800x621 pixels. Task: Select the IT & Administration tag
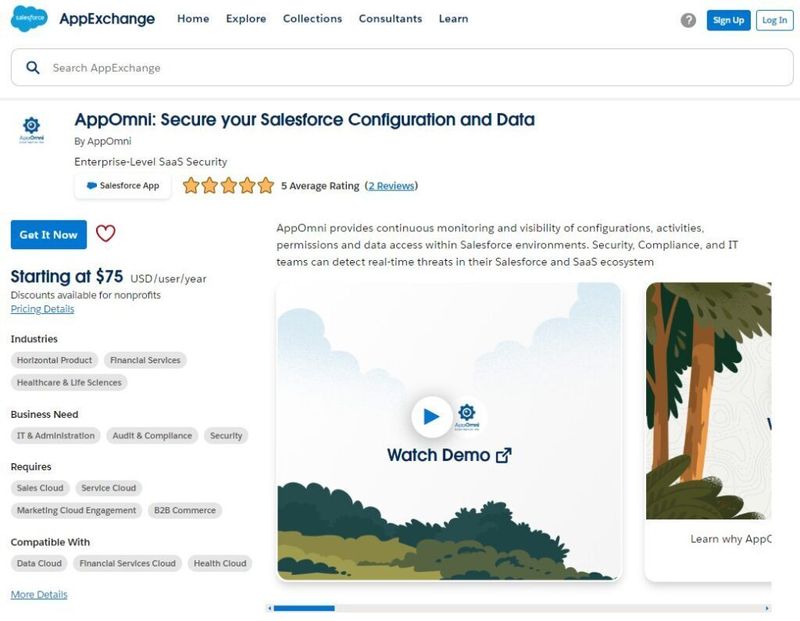pyautogui.click(x=56, y=436)
